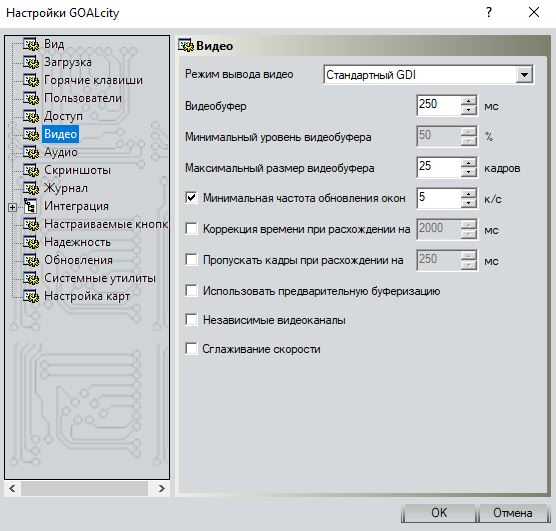Image resolution: width=556 pixels, height=531 pixels.
Task: Click the gear icon beside Вид
Action: tap(31, 44)
